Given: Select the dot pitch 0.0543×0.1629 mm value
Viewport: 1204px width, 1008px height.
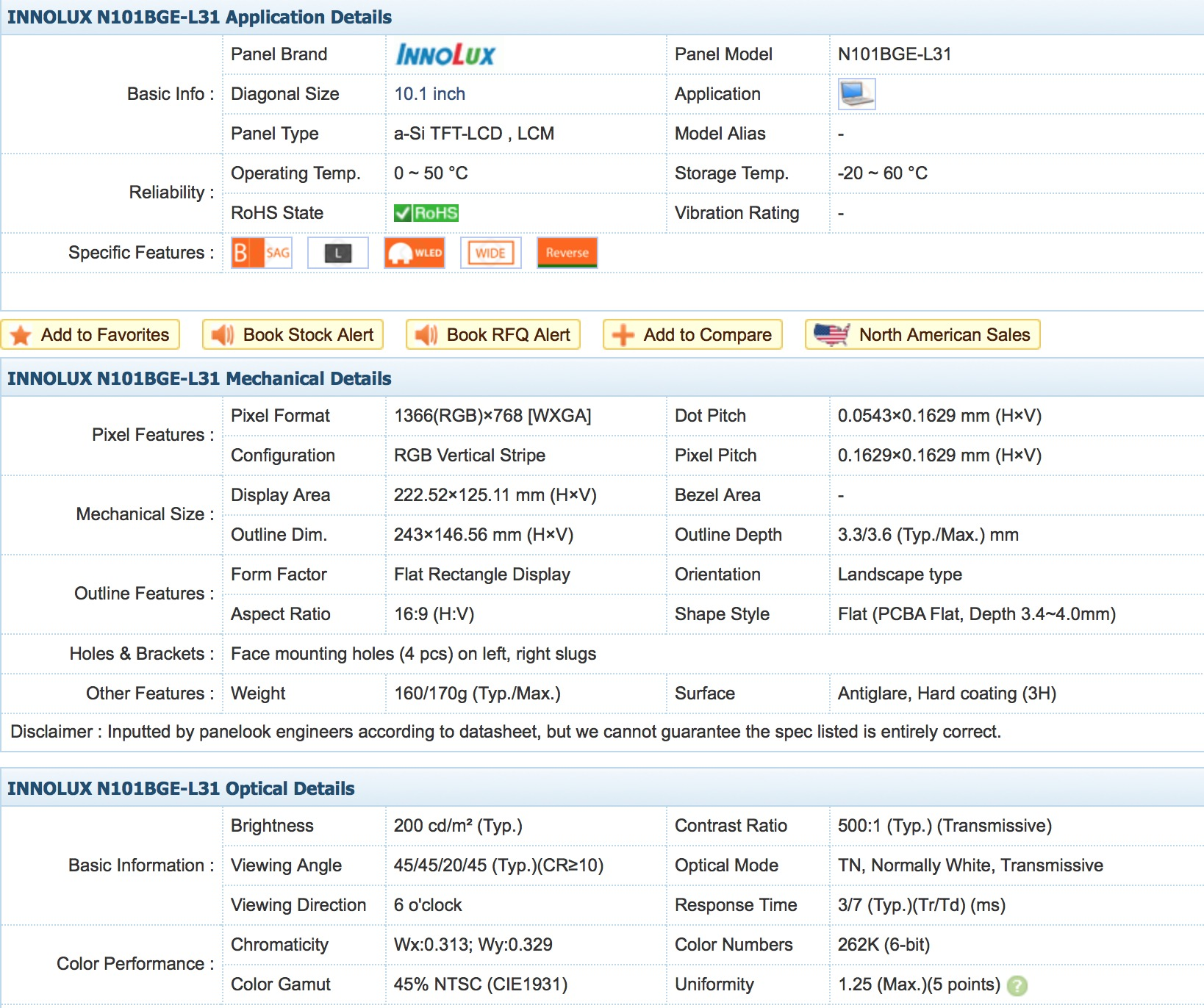Looking at the screenshot, I should 939,416.
